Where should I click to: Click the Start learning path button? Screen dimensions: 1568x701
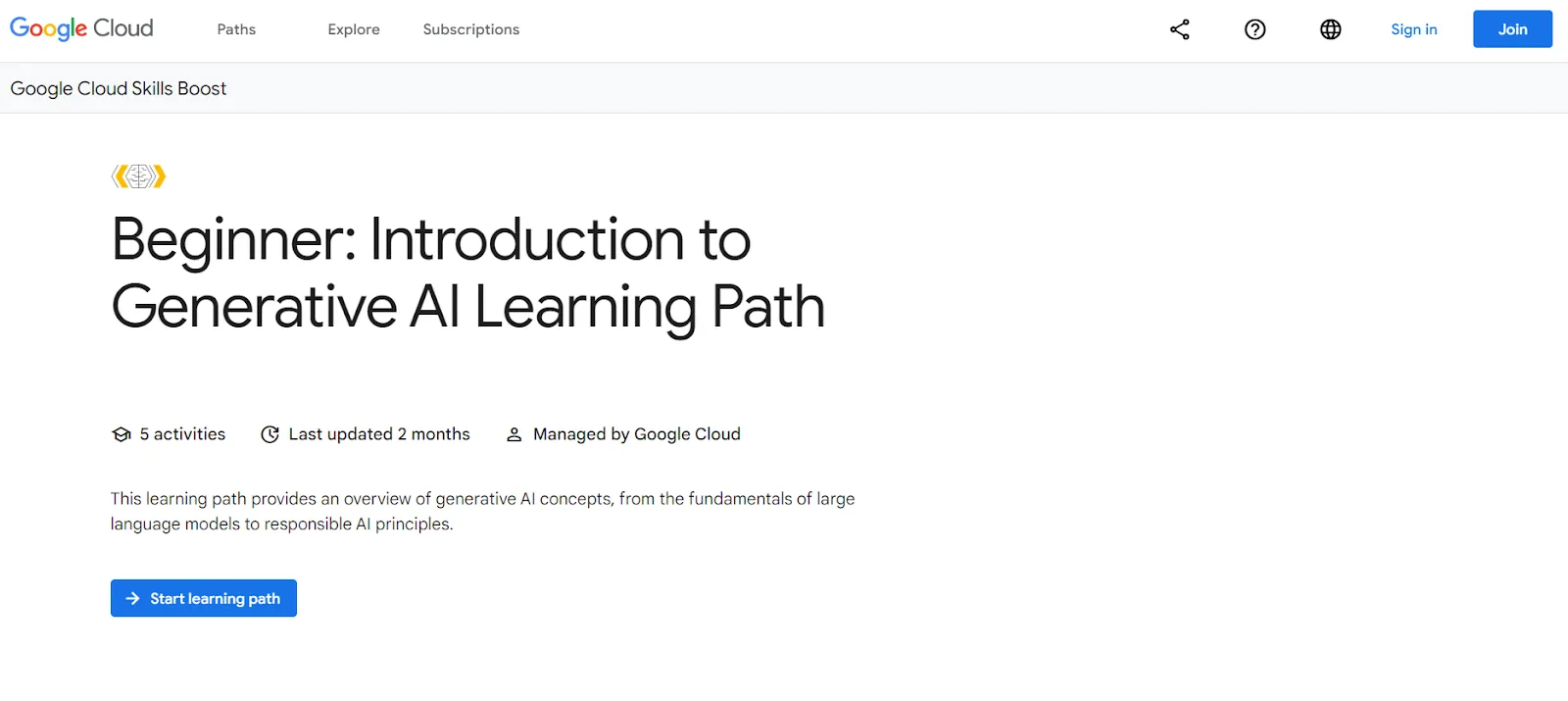tap(204, 598)
